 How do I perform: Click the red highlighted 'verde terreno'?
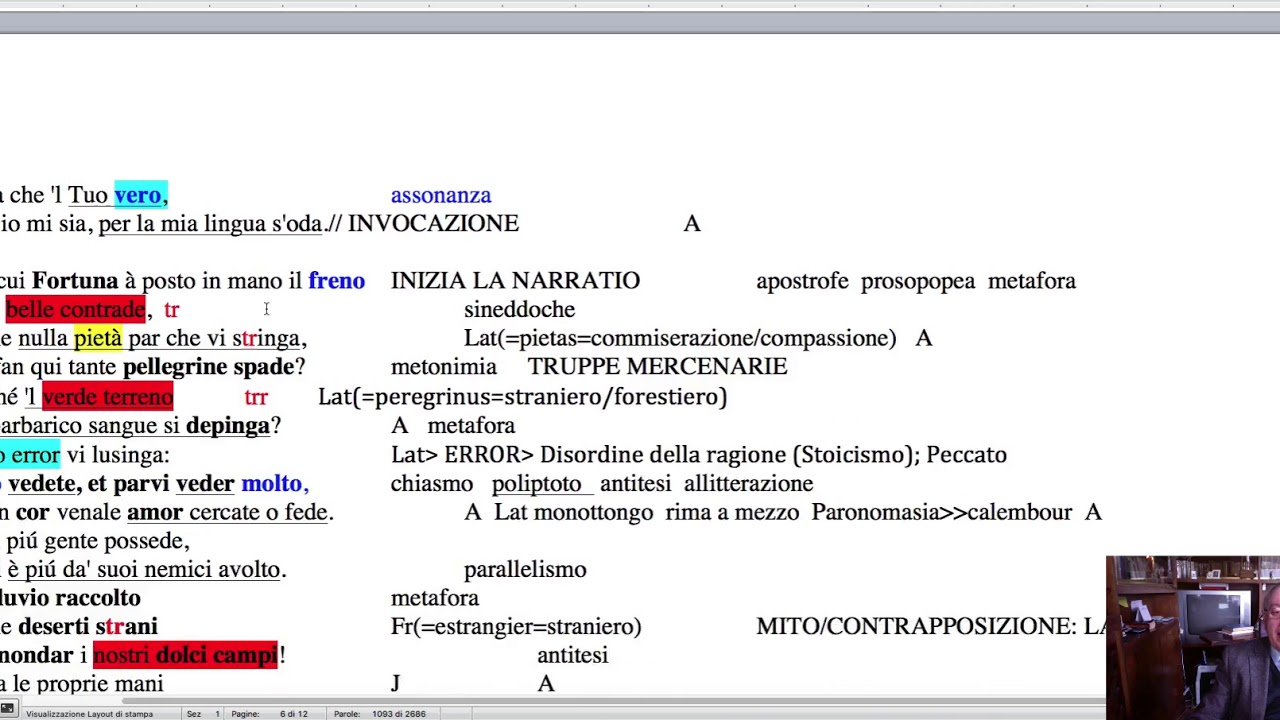click(107, 397)
